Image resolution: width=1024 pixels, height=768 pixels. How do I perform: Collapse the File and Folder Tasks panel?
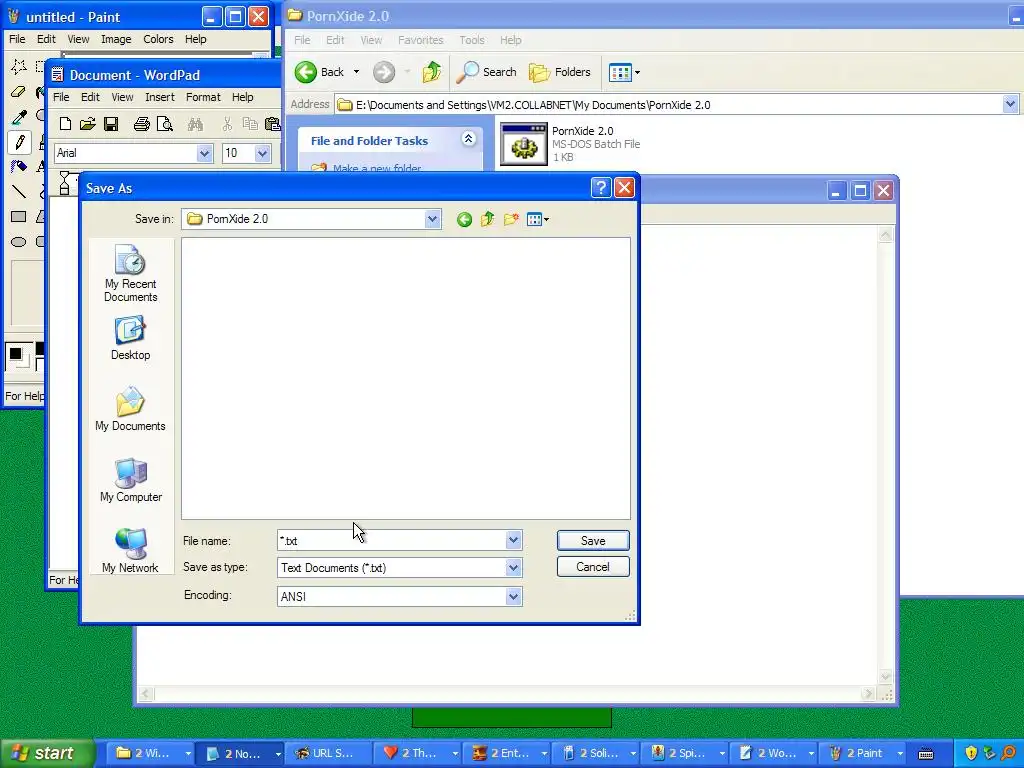pyautogui.click(x=468, y=138)
